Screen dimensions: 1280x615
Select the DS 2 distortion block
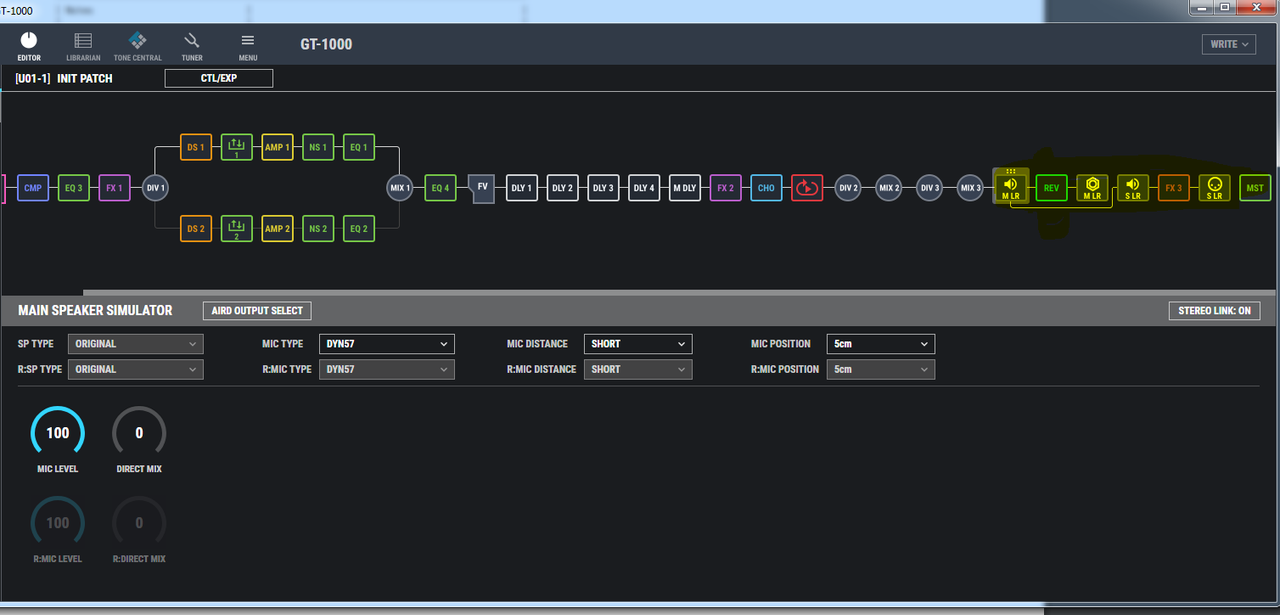(x=196, y=228)
